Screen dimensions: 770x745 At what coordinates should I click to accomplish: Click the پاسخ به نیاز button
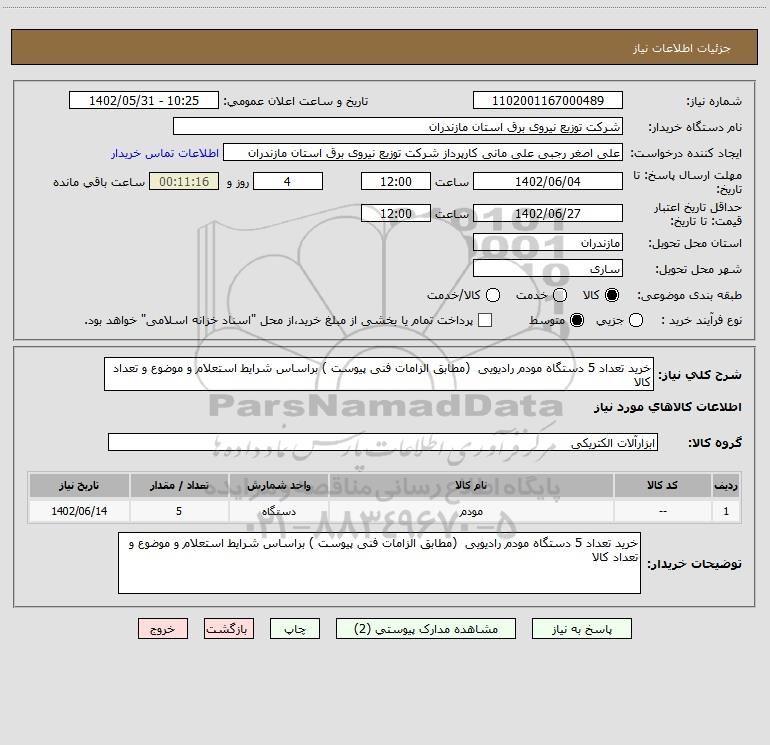(x=581, y=629)
